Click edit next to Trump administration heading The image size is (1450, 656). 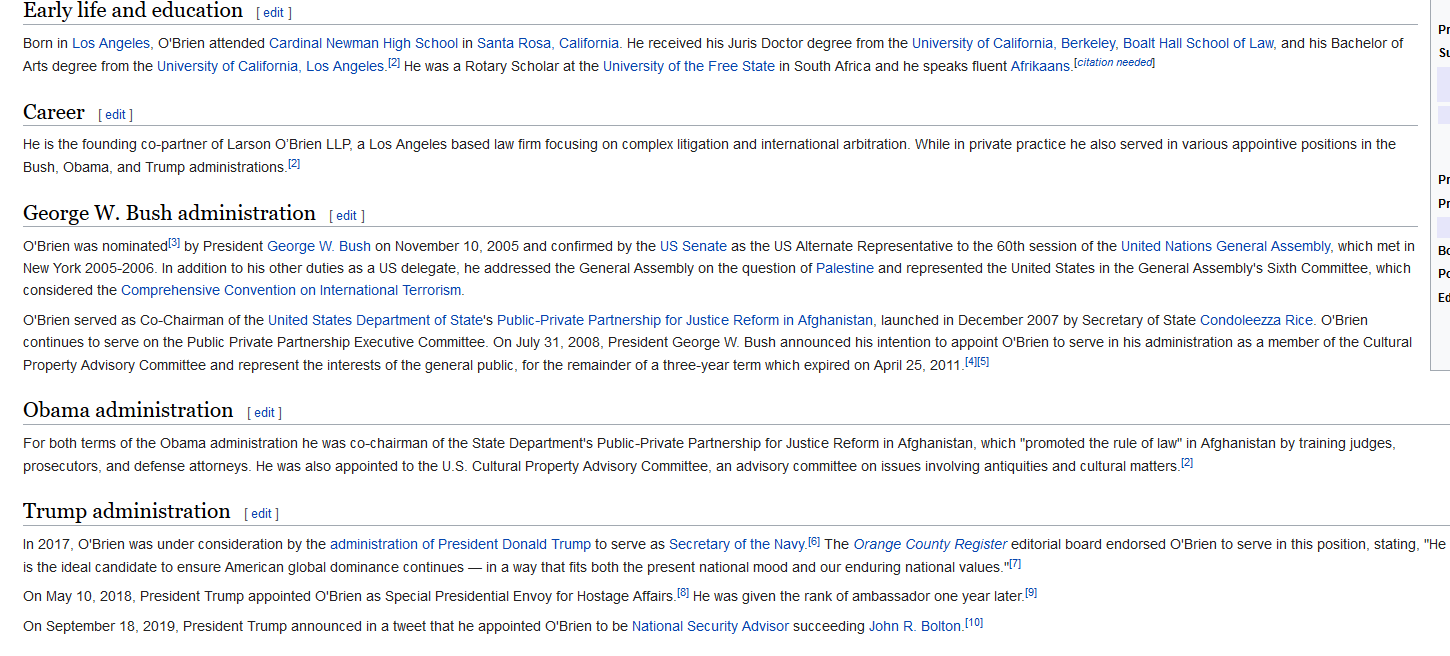261,513
